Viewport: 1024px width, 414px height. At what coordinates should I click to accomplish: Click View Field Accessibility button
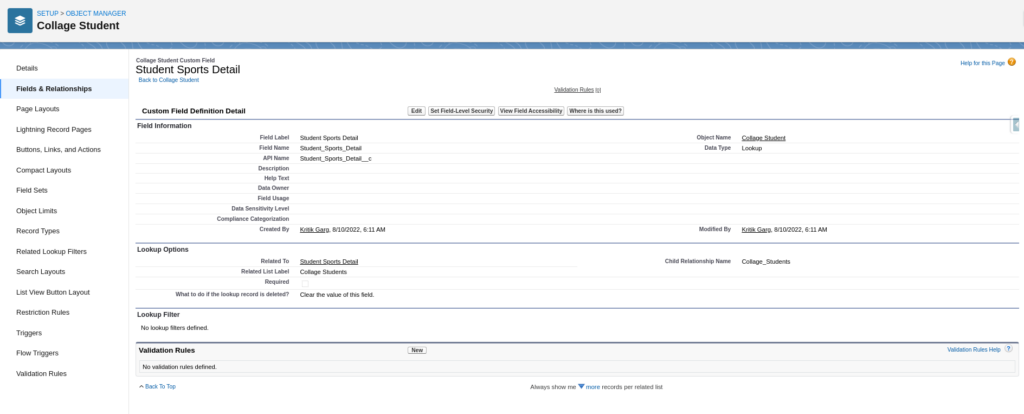pos(530,111)
